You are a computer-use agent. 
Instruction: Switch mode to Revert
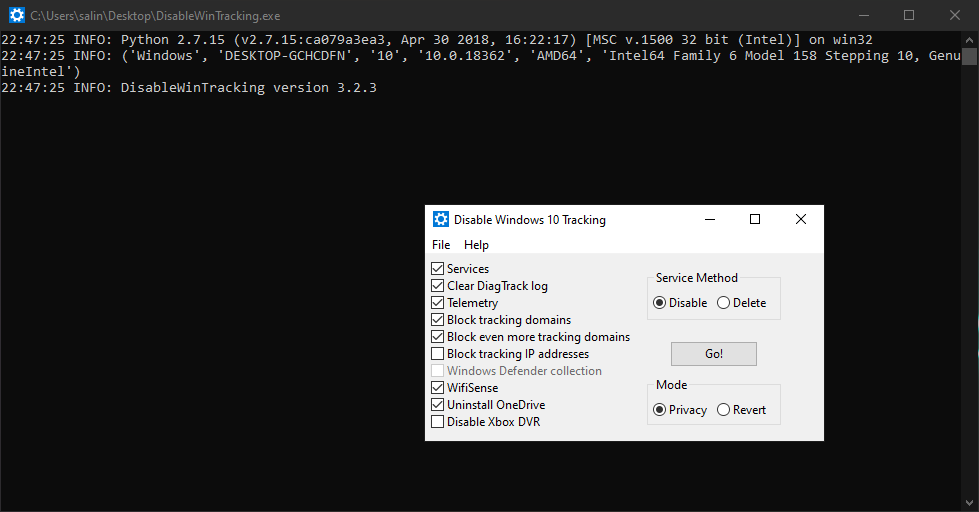click(x=723, y=410)
